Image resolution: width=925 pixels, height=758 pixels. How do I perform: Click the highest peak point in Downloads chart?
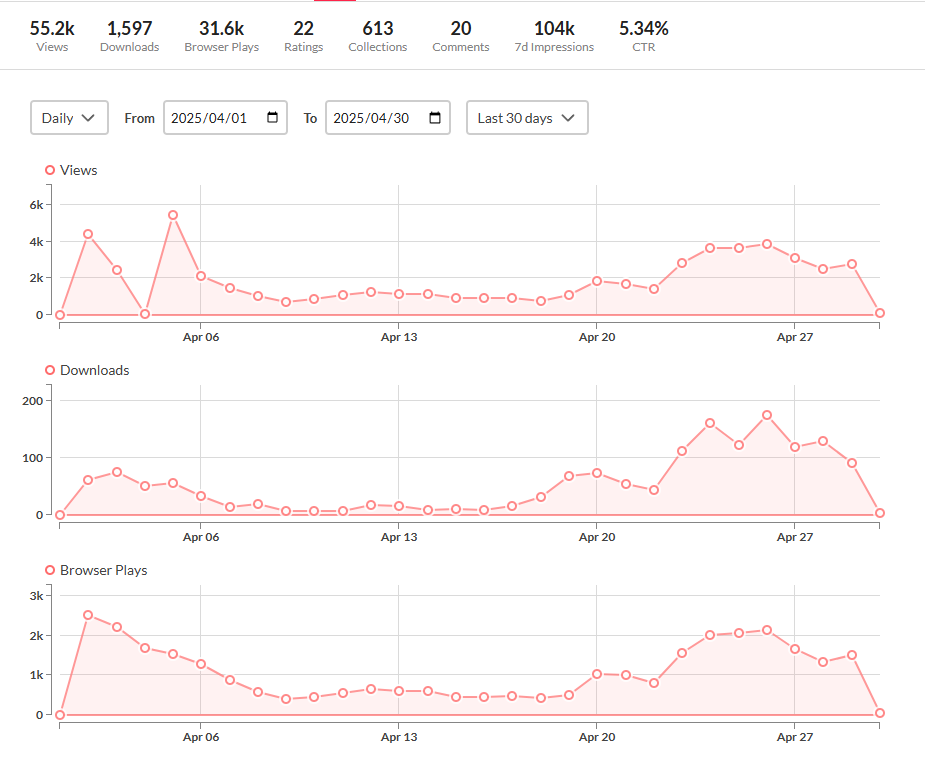coord(767,415)
